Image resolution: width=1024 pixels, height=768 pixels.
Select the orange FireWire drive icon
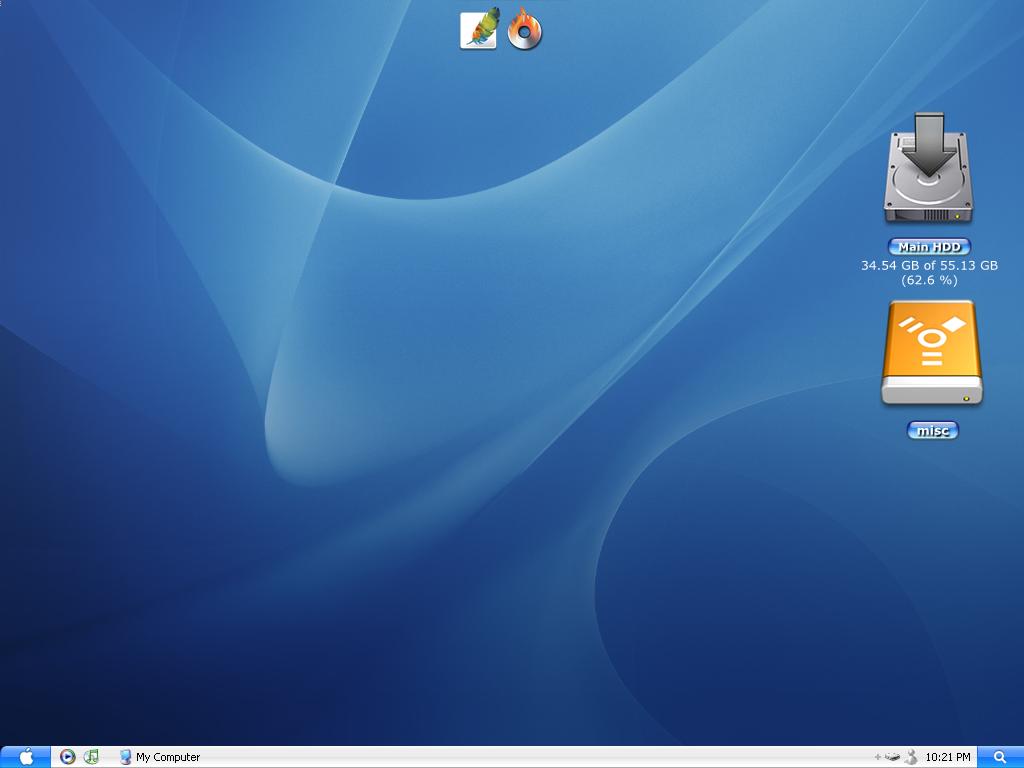click(931, 354)
